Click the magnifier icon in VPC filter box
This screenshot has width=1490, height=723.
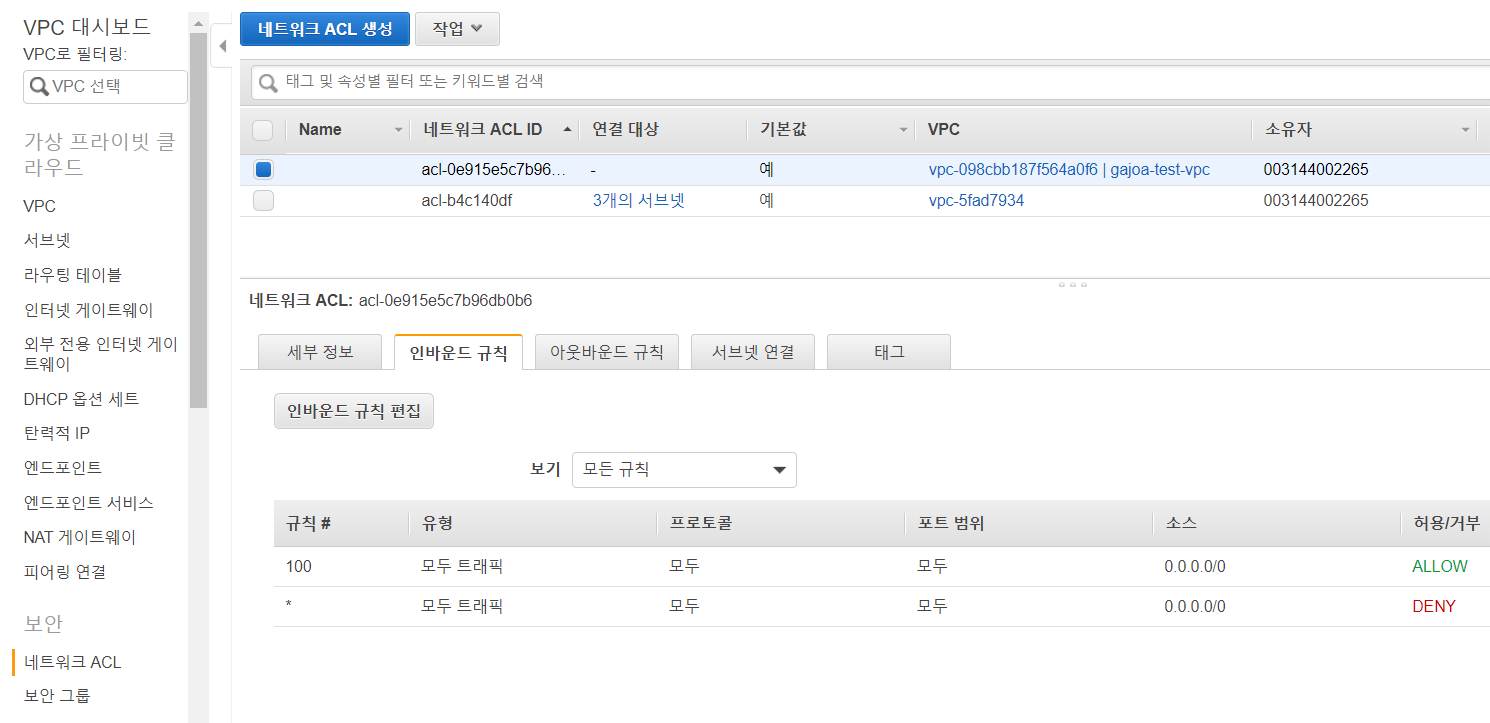point(39,87)
